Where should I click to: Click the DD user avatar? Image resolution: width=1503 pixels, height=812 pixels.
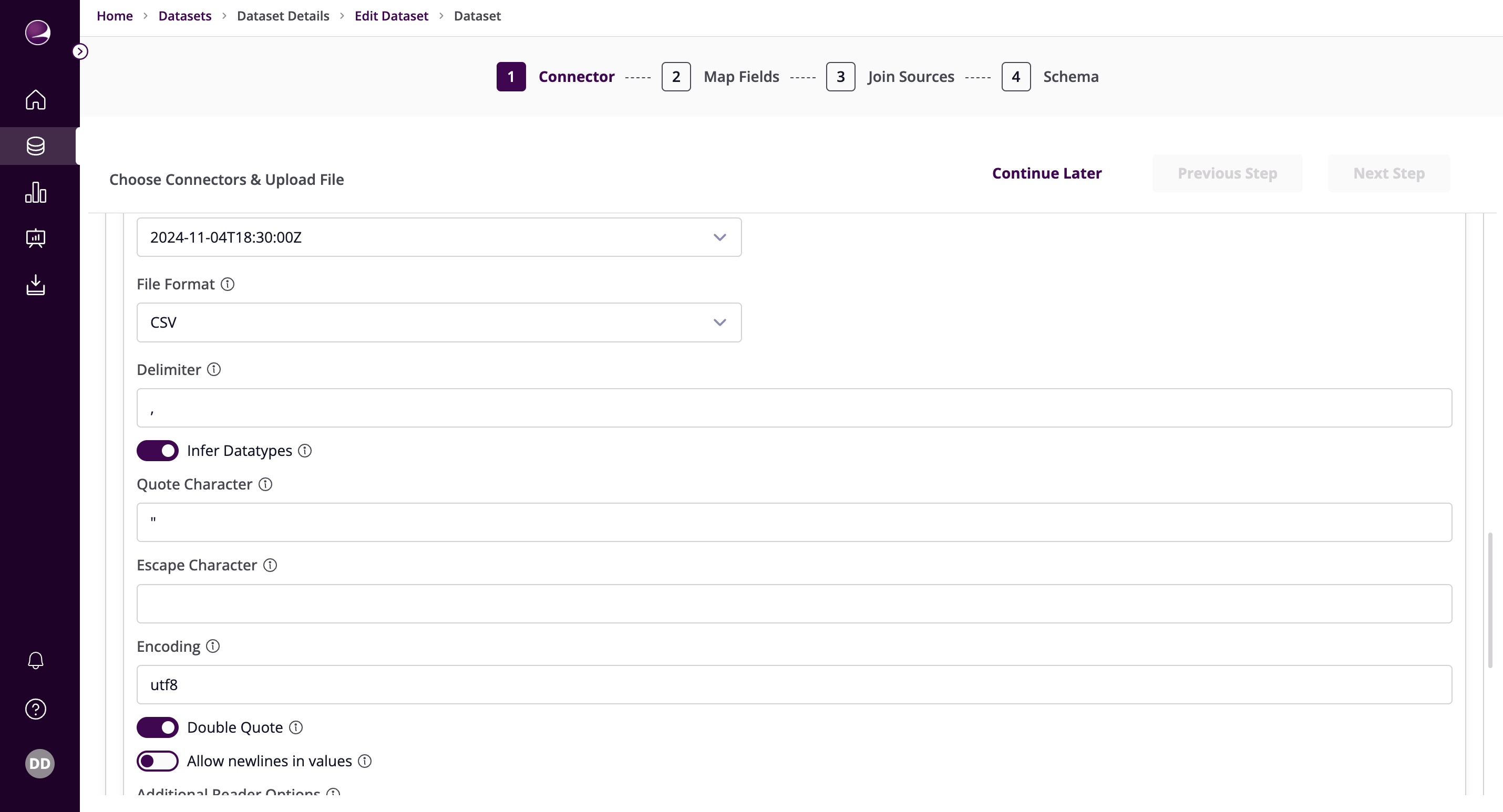pyautogui.click(x=39, y=764)
